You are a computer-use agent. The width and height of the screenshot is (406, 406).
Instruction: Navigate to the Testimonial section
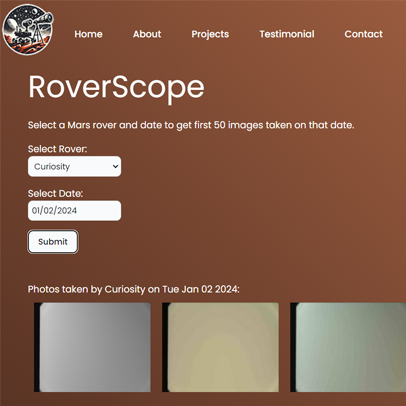(x=287, y=34)
